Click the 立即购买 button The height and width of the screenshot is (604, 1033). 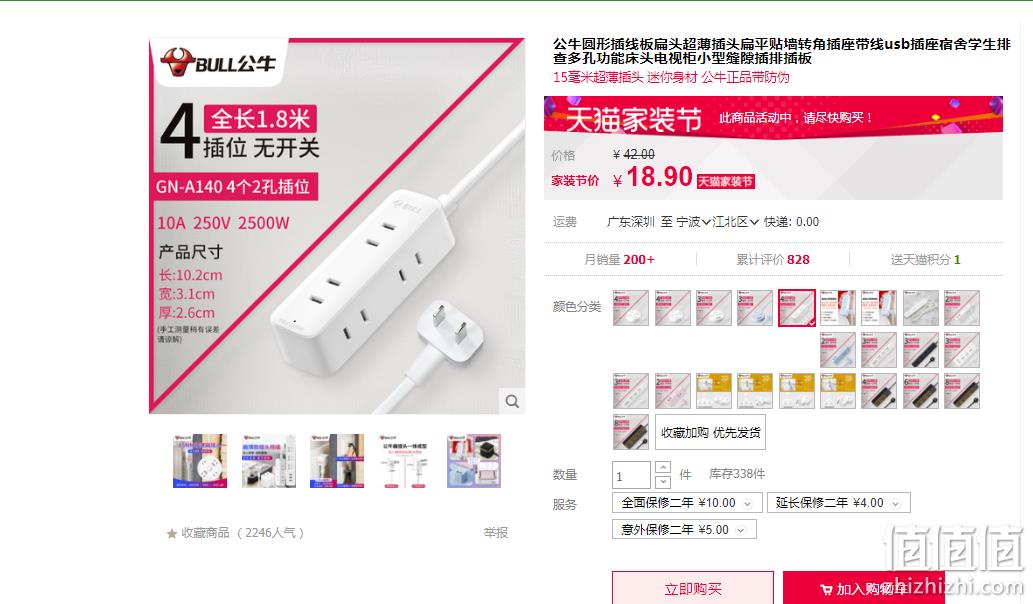pos(692,588)
